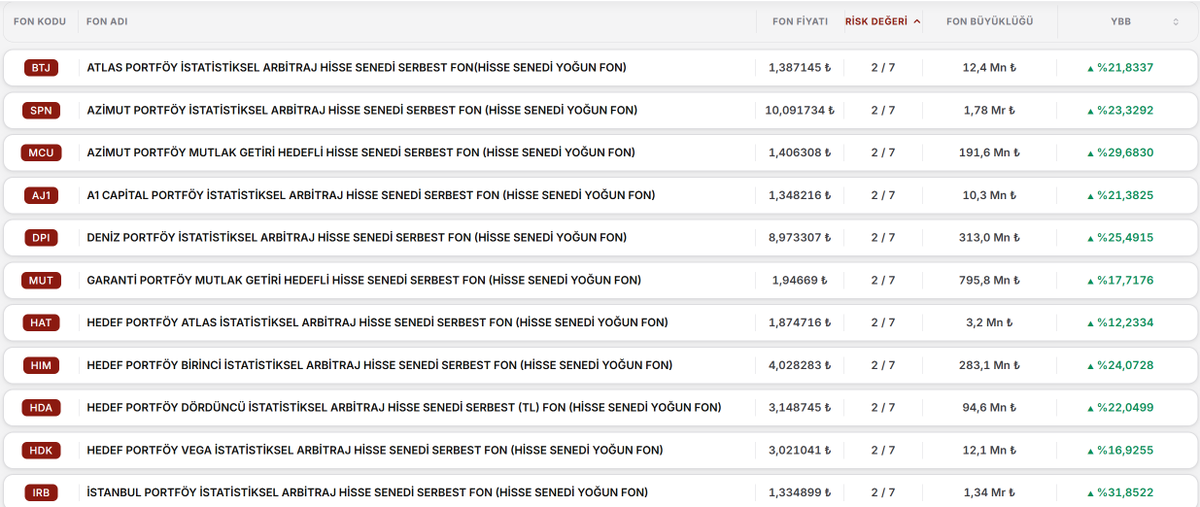Open the Atlas Portföy İstatistiksel Arbitraj fund name
This screenshot has width=1200, height=507.
click(x=357, y=68)
